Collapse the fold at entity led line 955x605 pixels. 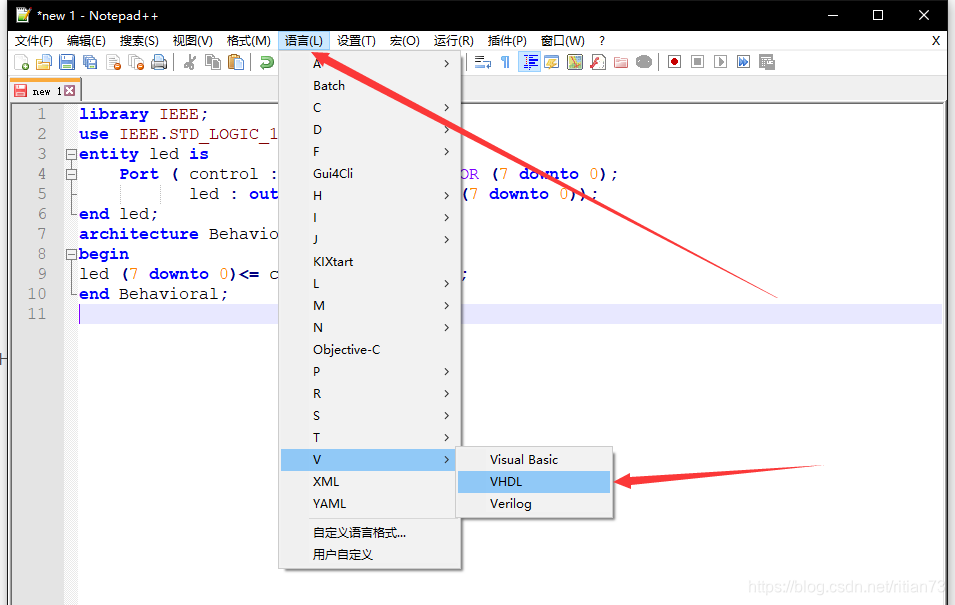point(71,154)
